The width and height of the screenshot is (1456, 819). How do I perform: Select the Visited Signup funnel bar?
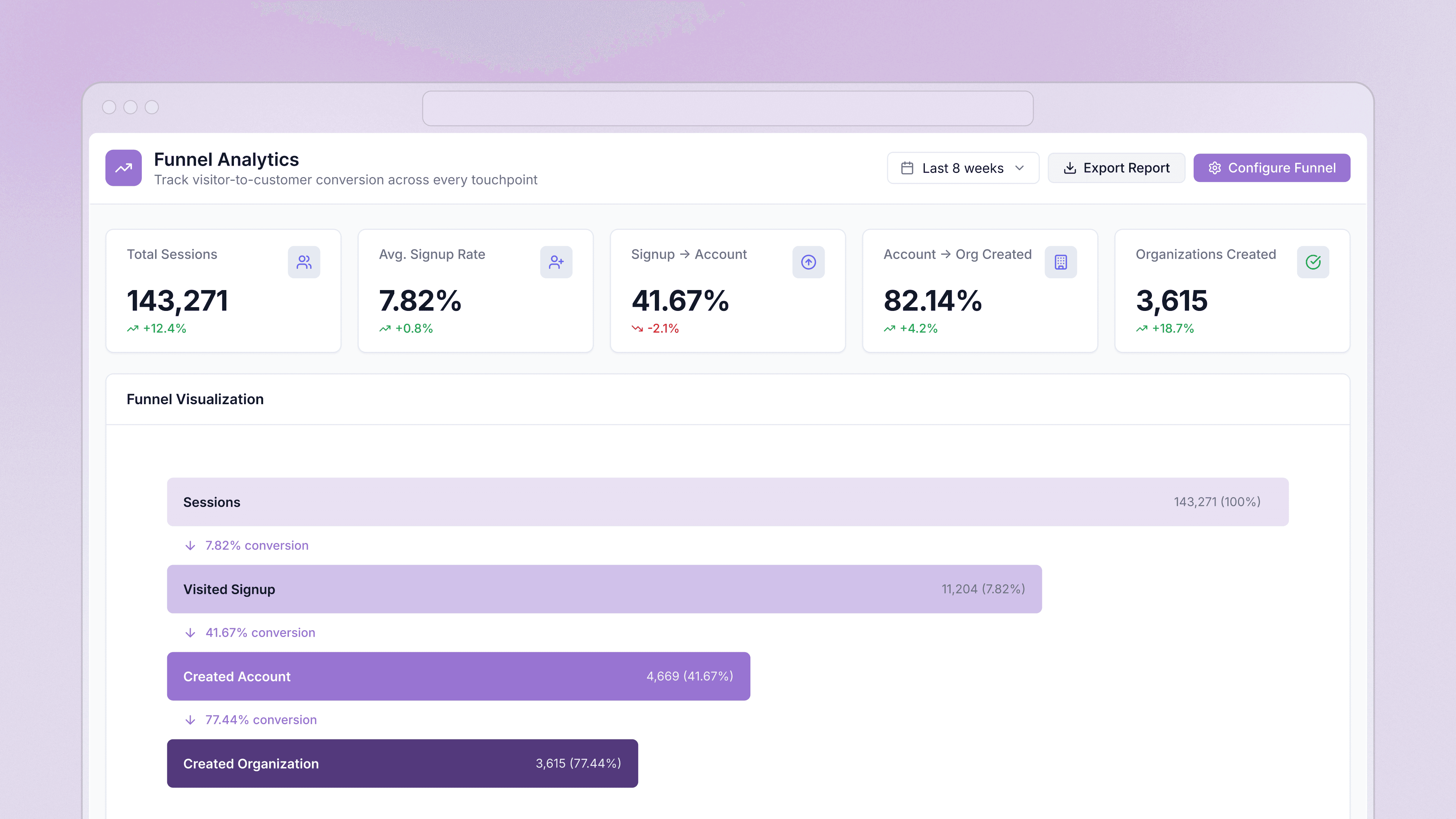point(604,589)
